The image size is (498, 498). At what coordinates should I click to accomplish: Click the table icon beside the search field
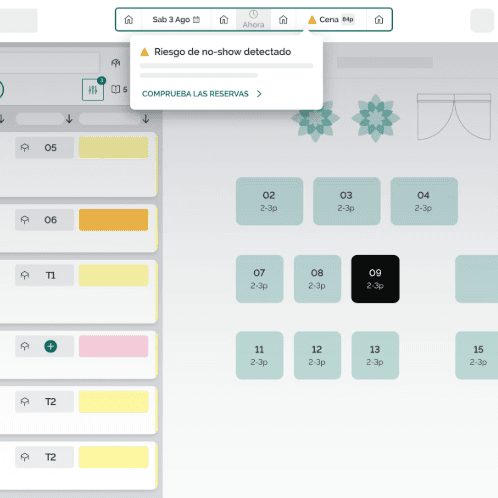[x=116, y=63]
